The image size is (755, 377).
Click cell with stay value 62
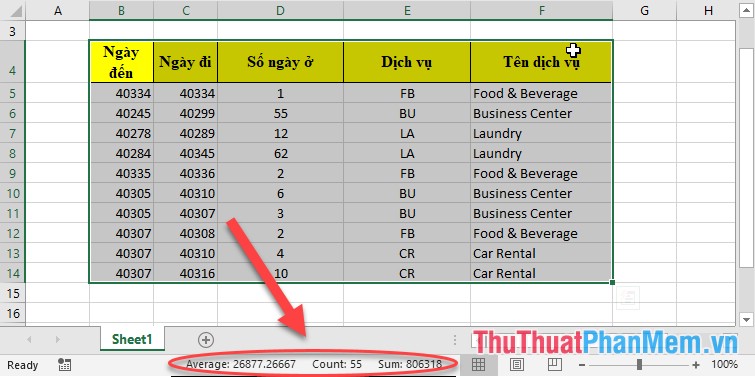pyautogui.click(x=281, y=153)
